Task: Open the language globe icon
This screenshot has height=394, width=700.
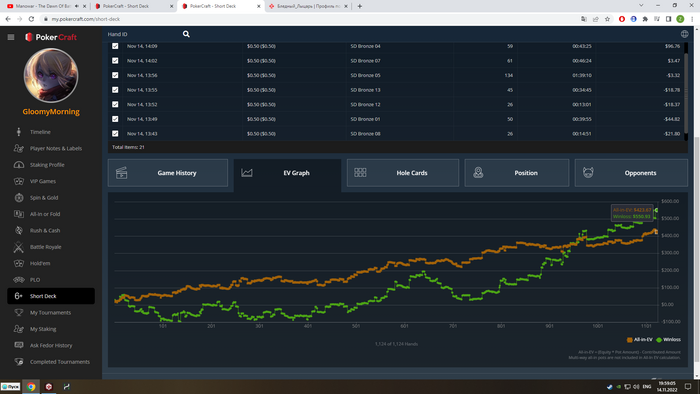Action: click(684, 34)
